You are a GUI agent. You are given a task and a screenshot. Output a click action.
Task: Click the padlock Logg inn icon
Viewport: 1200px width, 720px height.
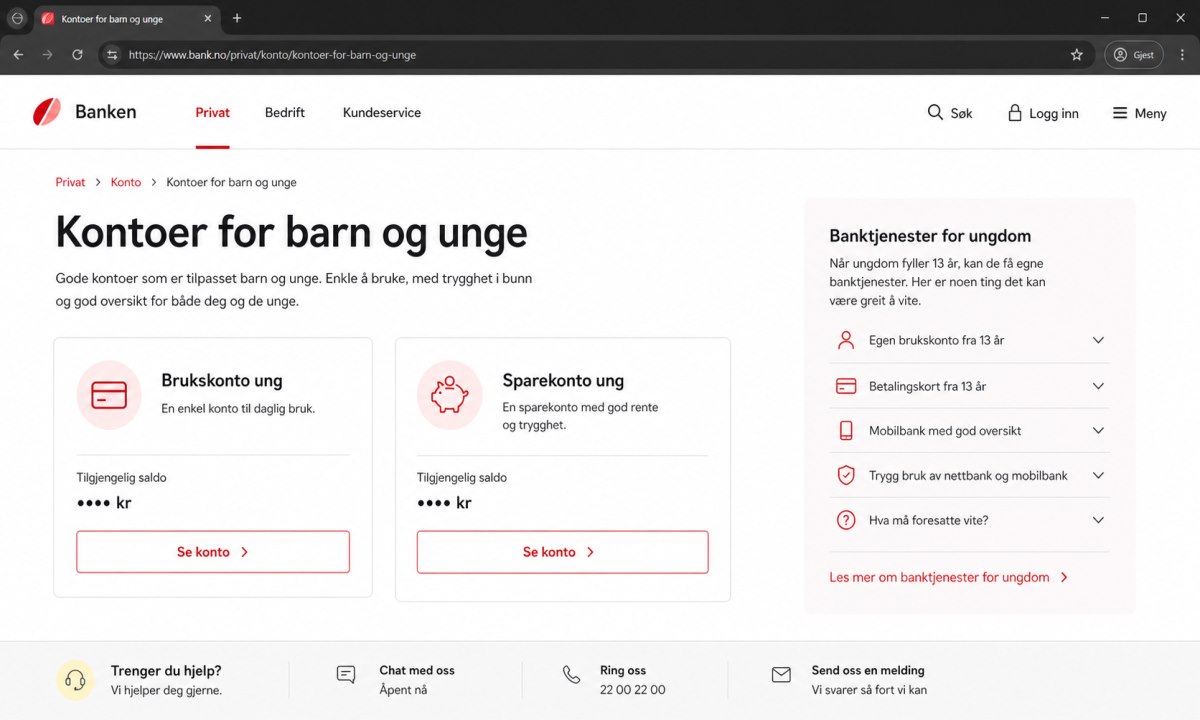[1015, 113]
